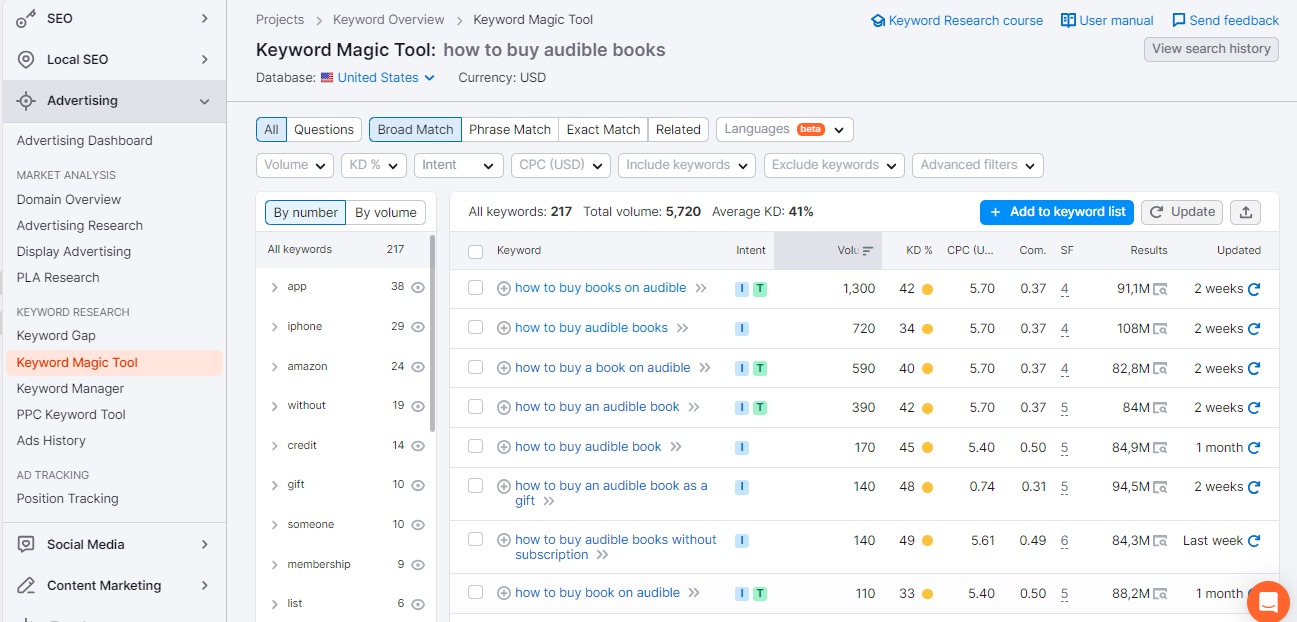Open the KD % filter dropdown
This screenshot has height=622, width=1297.
373,165
